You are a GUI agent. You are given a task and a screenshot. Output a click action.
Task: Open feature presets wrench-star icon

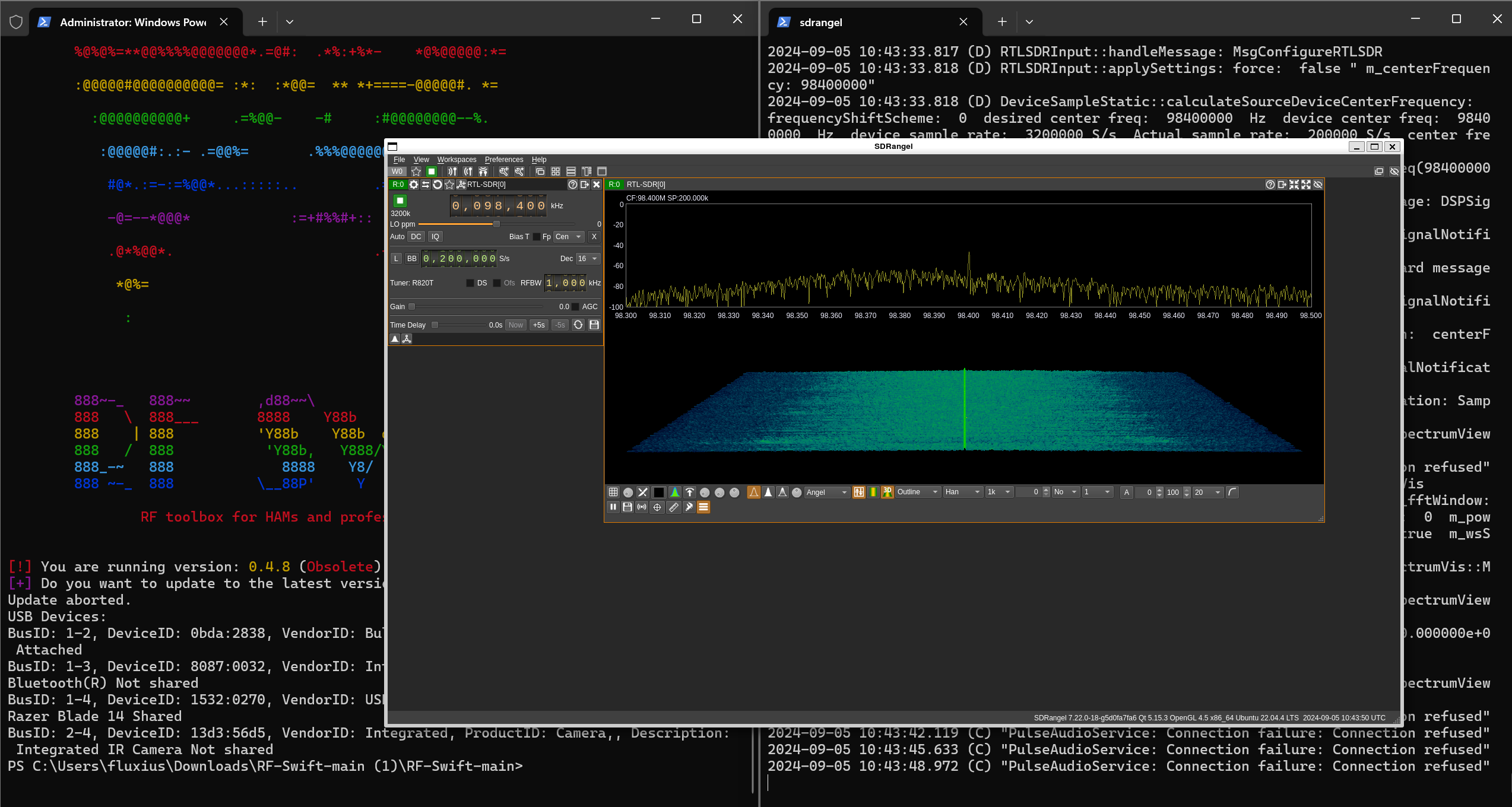click(x=519, y=171)
